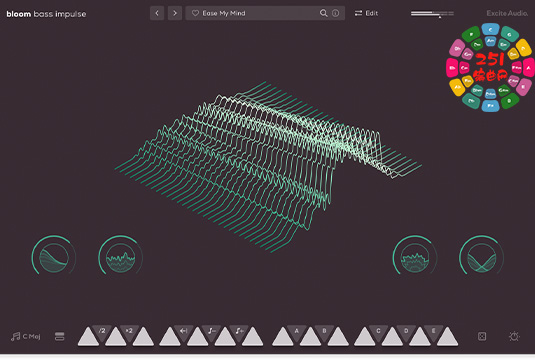This screenshot has height=363, width=535.
Task: Select the C variation key
Action: coord(378,331)
